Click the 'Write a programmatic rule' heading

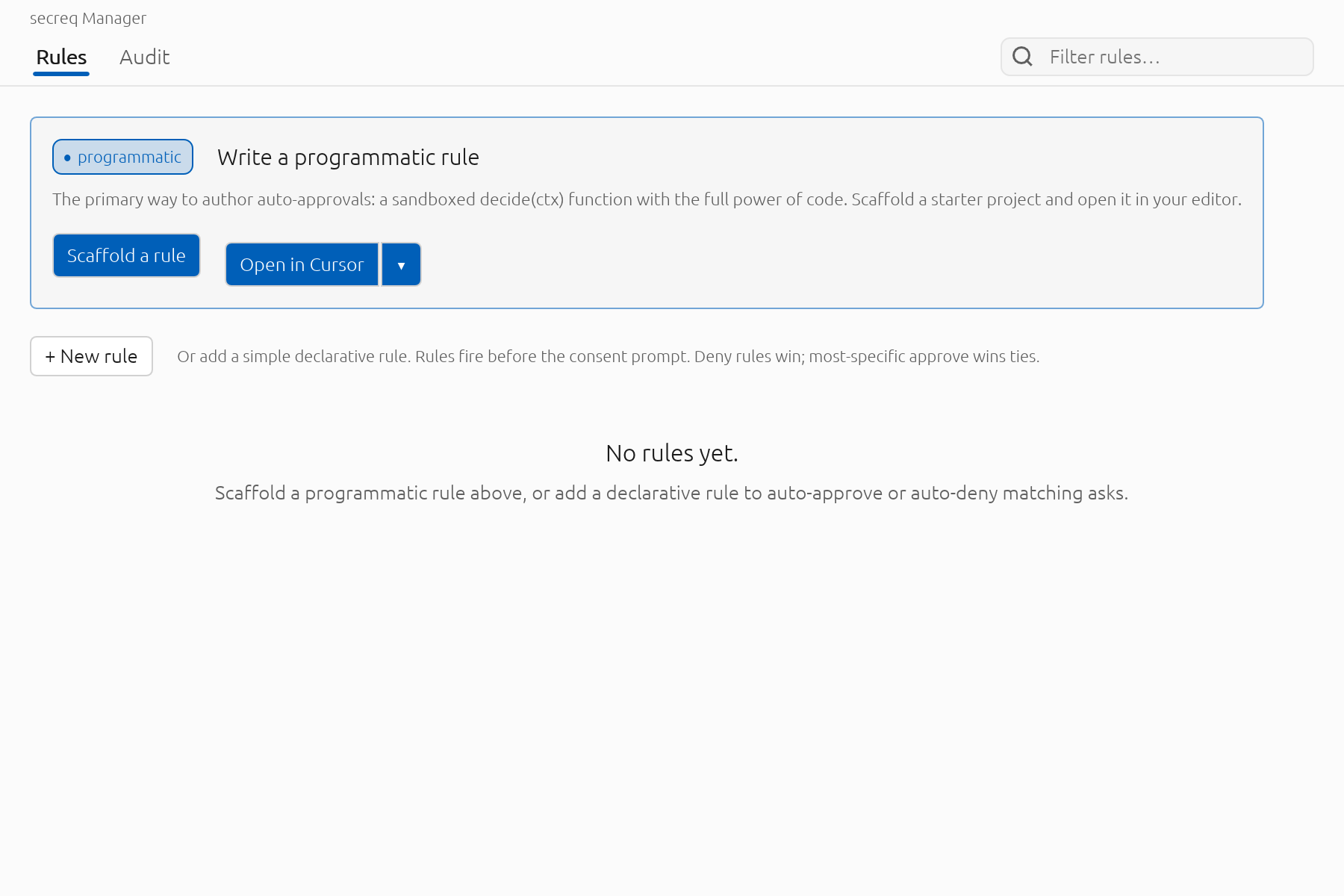coord(348,158)
